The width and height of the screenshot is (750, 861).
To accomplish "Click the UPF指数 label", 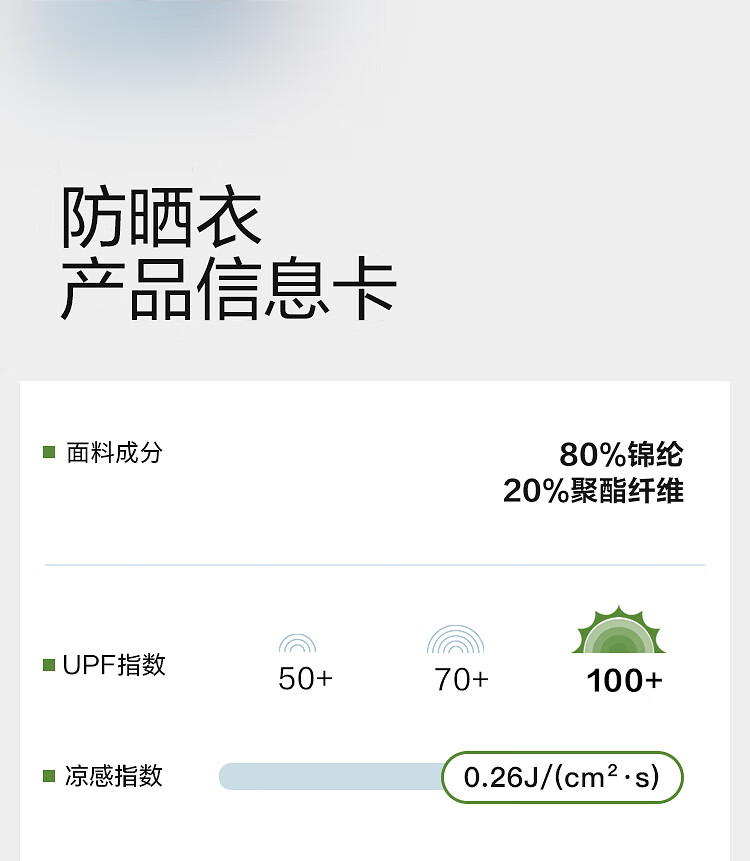I will pyautogui.click(x=114, y=665).
